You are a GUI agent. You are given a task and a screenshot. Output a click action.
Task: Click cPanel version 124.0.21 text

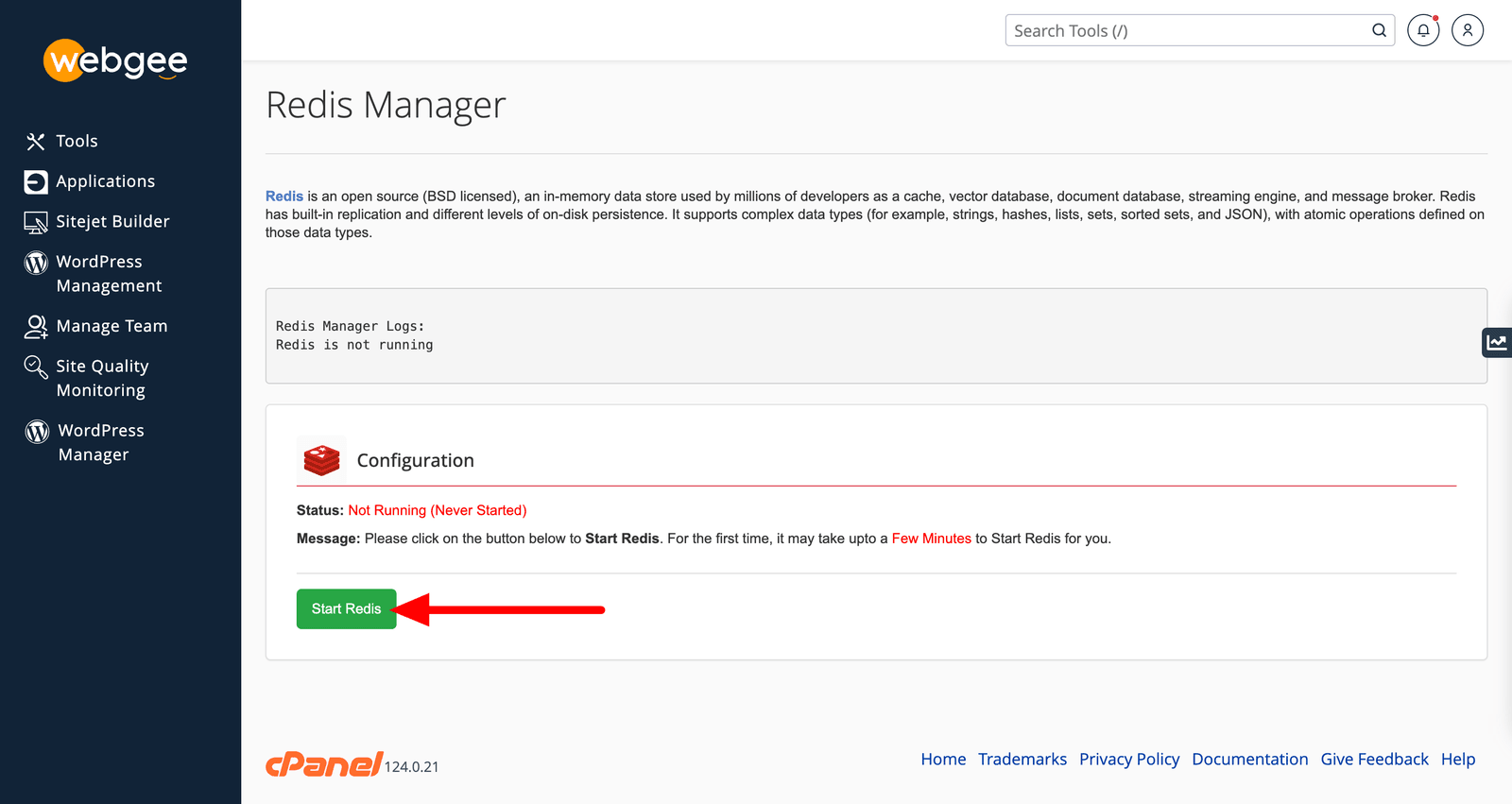pos(412,767)
